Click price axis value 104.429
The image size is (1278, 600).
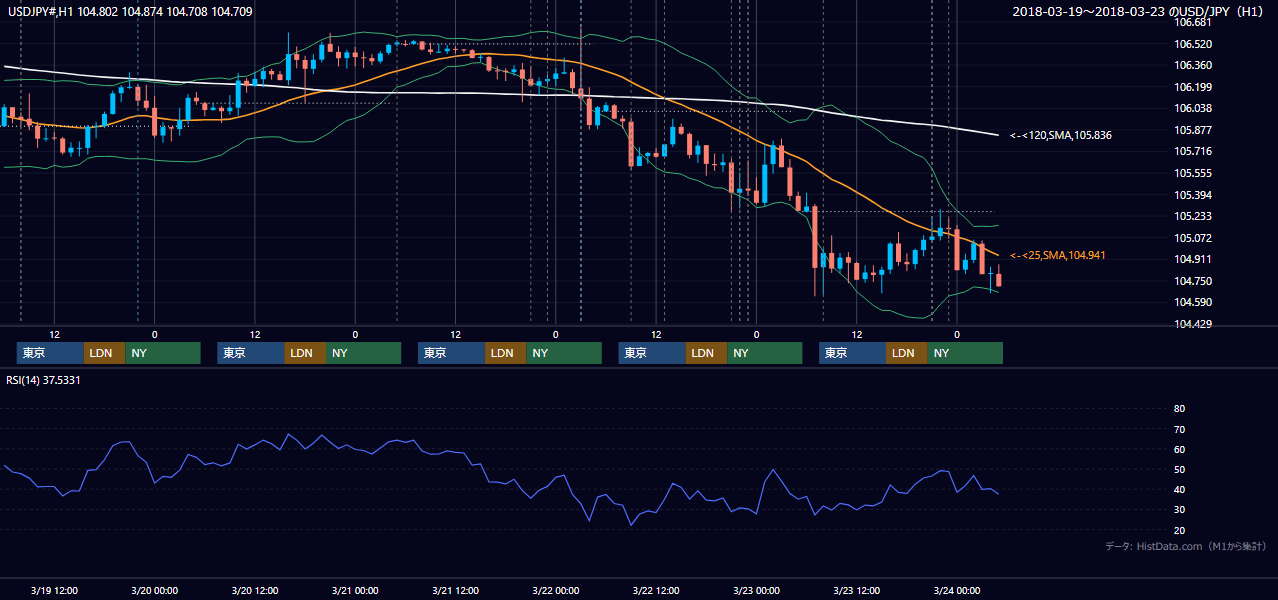point(1193,324)
